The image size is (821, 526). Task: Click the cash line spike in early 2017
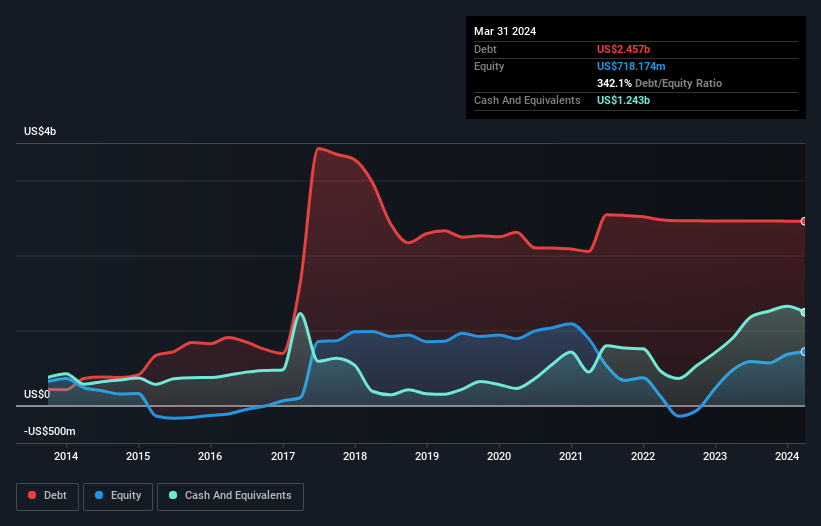[x=300, y=314]
